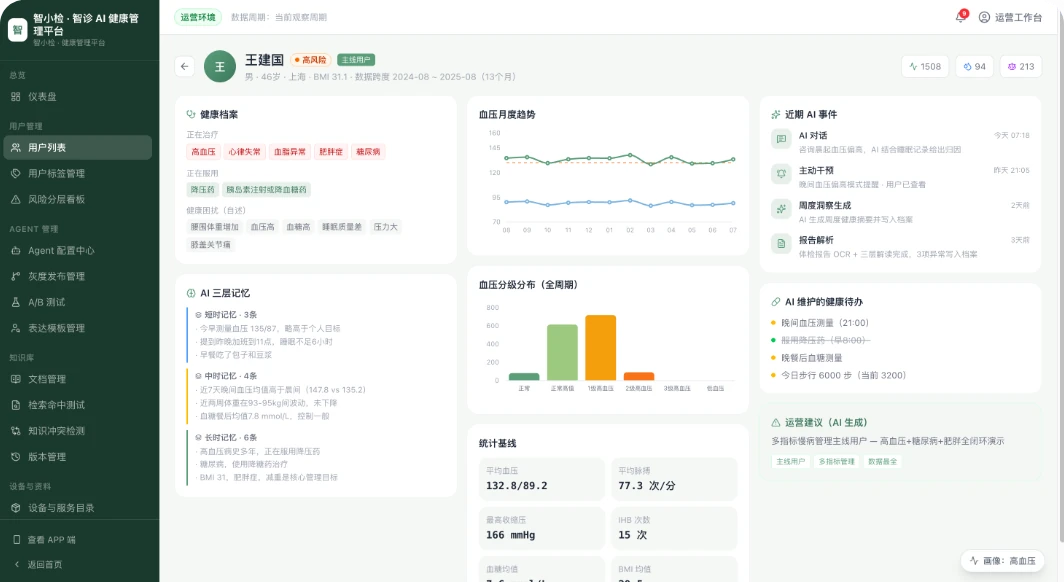
Task: Click the 返回首页 chevron icon
Action: pos(17,564)
